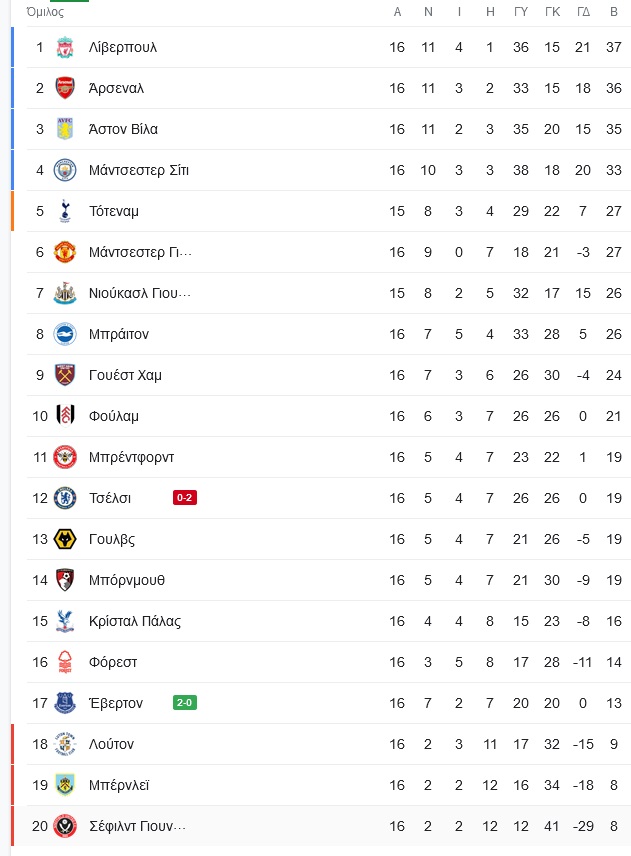The width and height of the screenshot is (631, 856).
Task: Open Chelsea's red 0-2 result badge
Action: click(x=184, y=498)
